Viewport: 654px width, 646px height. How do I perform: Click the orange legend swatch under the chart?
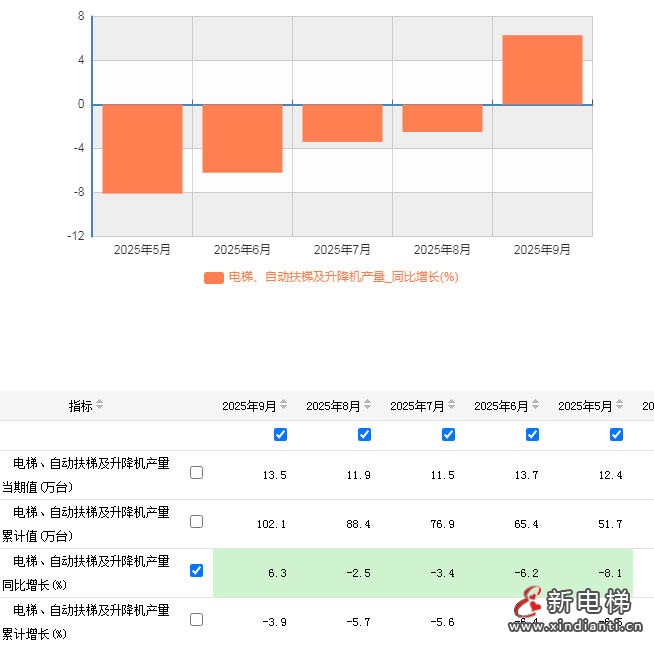pyautogui.click(x=213, y=278)
